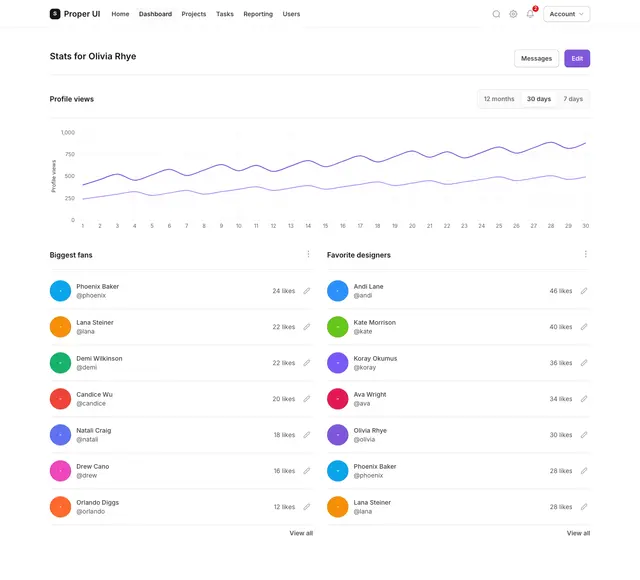View all favorite designers
Viewport: 640px width, 580px height.
[x=578, y=533]
